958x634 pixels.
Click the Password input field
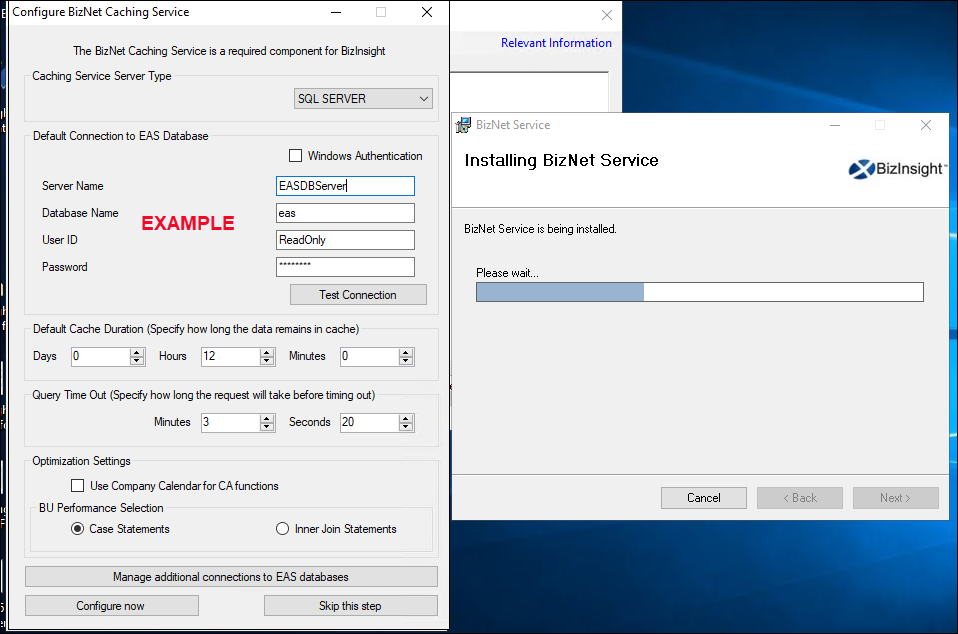[345, 266]
